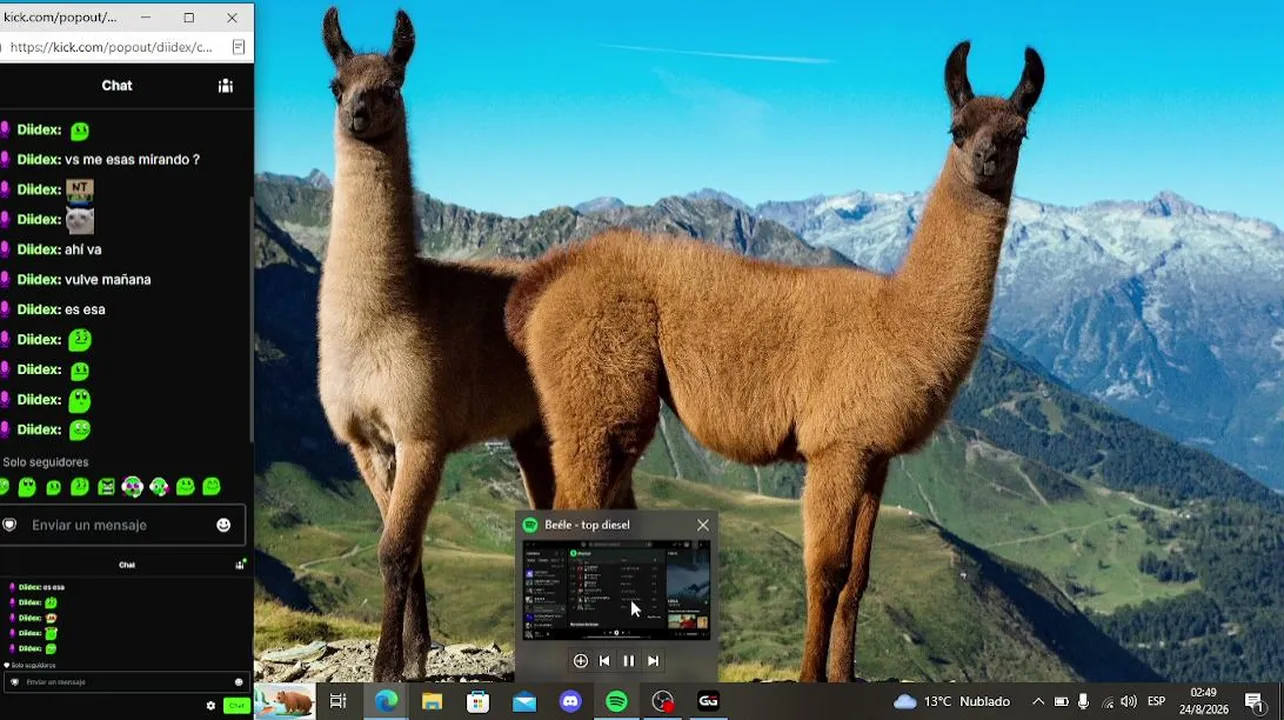Open the emoji picker in the upper message box

click(224, 525)
